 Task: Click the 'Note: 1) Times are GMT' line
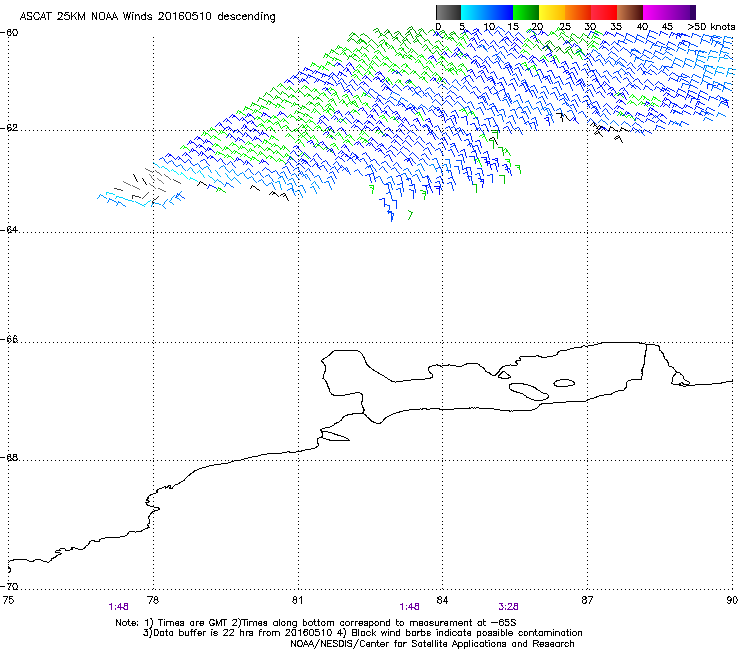[x=316, y=623]
